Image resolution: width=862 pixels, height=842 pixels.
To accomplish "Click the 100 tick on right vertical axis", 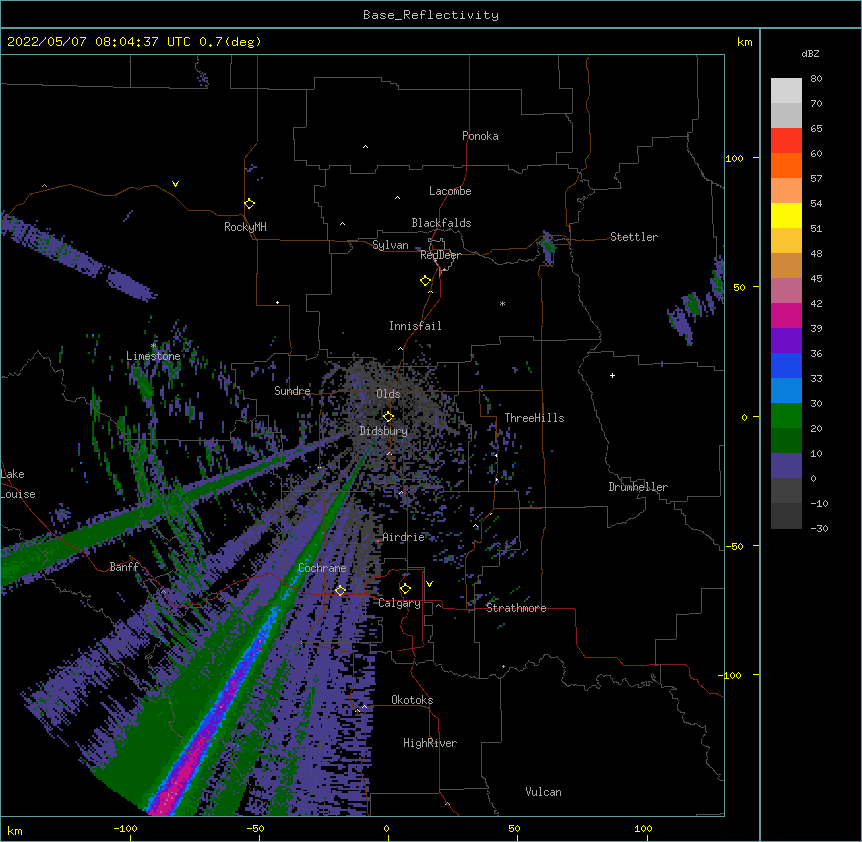I will coord(734,158).
